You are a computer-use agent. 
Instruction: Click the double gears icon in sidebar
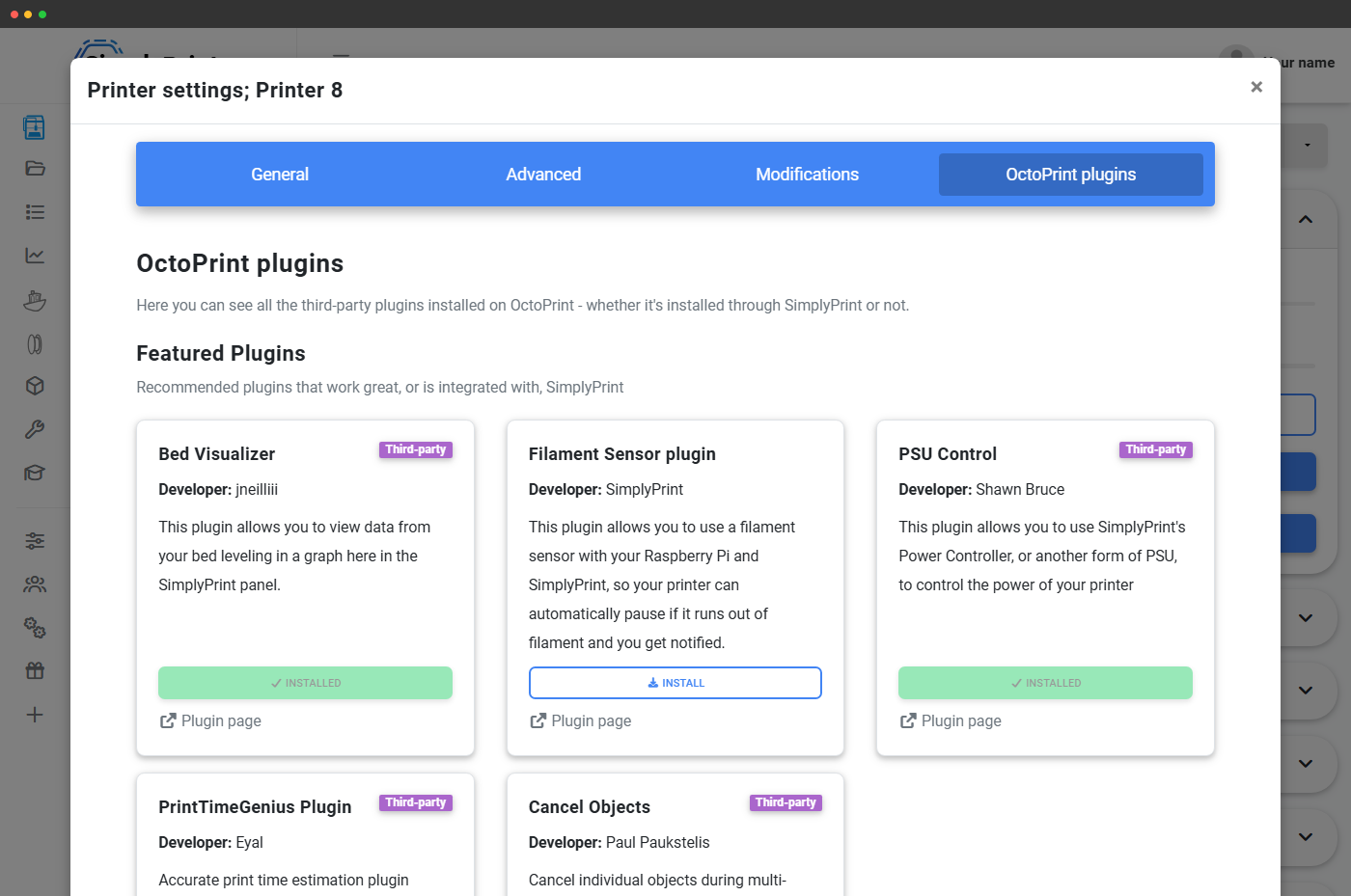(x=35, y=628)
